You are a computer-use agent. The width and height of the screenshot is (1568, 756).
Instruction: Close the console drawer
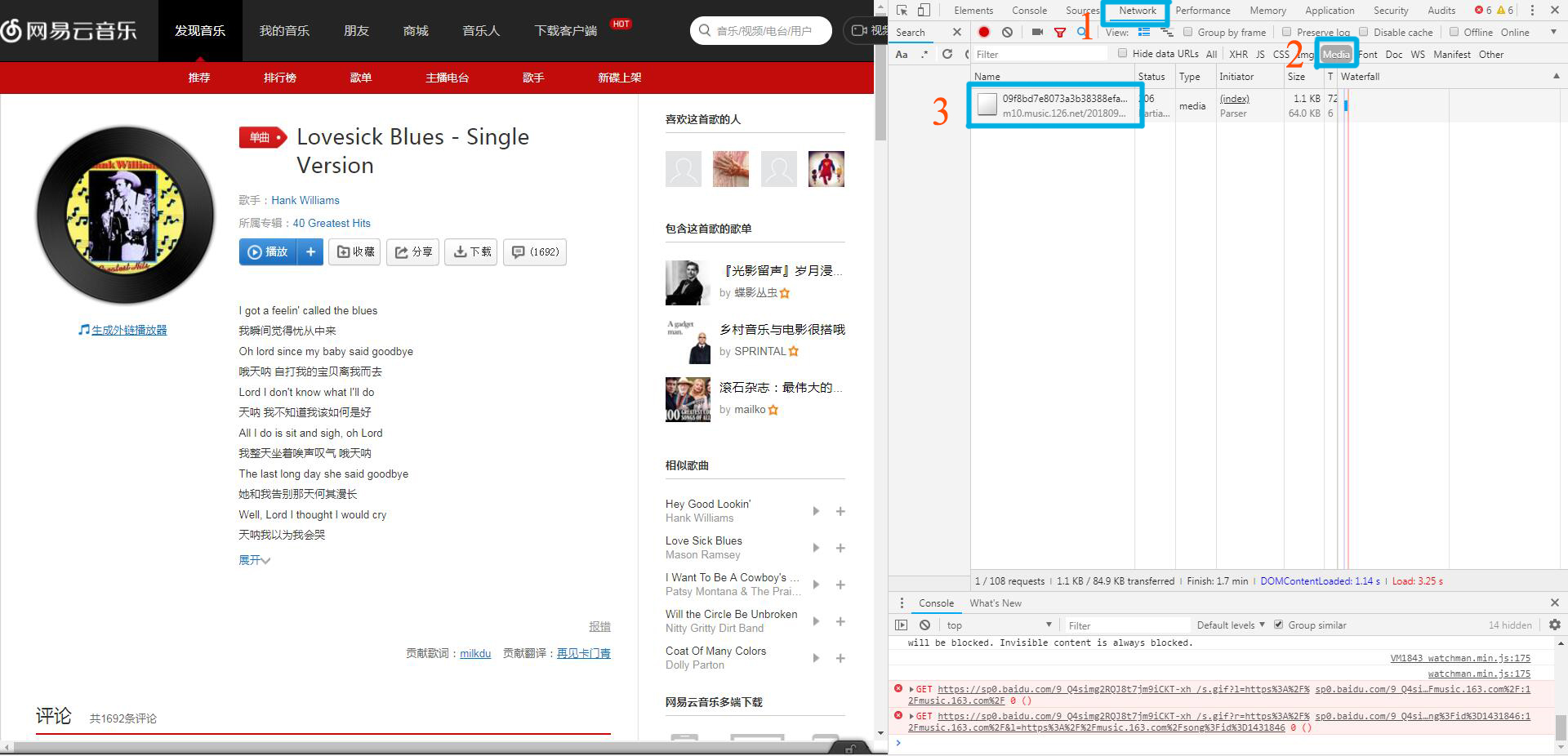pos(1554,603)
